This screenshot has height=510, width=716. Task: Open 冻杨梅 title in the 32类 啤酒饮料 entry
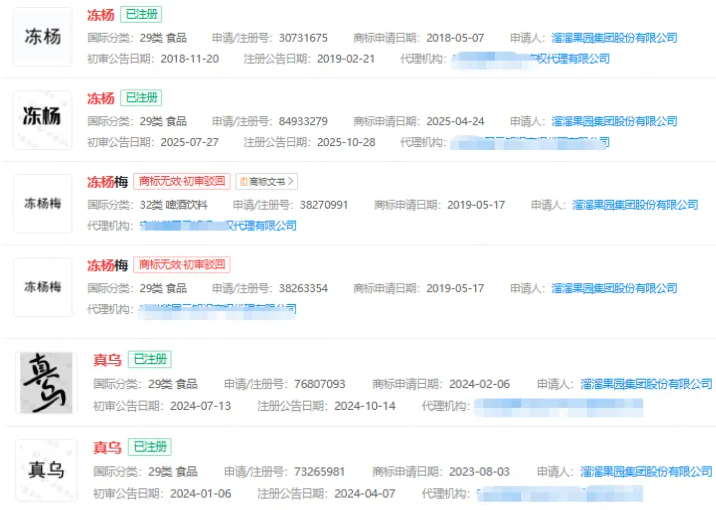tap(107, 182)
